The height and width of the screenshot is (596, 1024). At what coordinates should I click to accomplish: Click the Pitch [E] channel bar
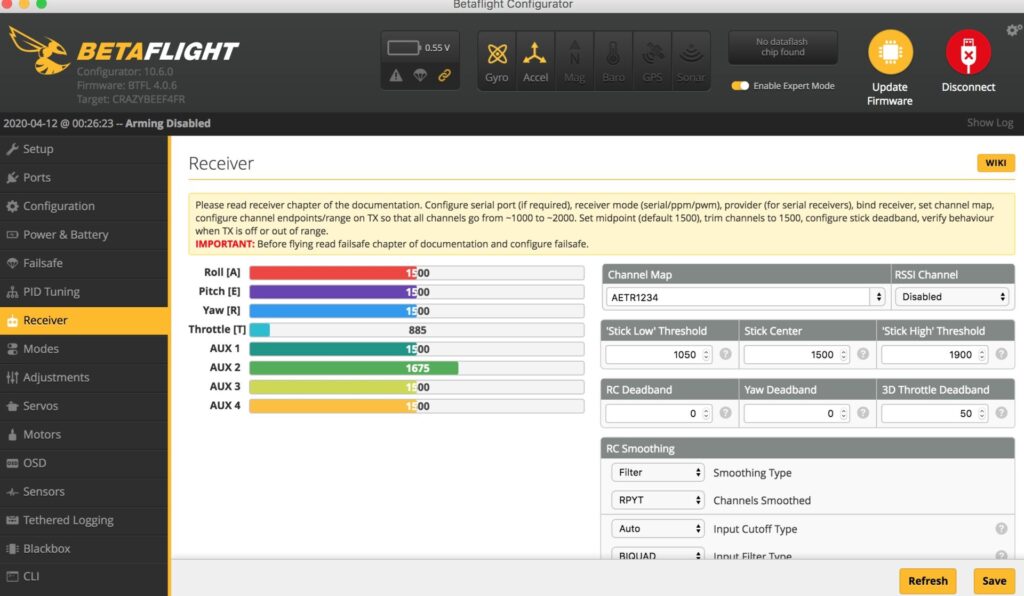point(417,292)
